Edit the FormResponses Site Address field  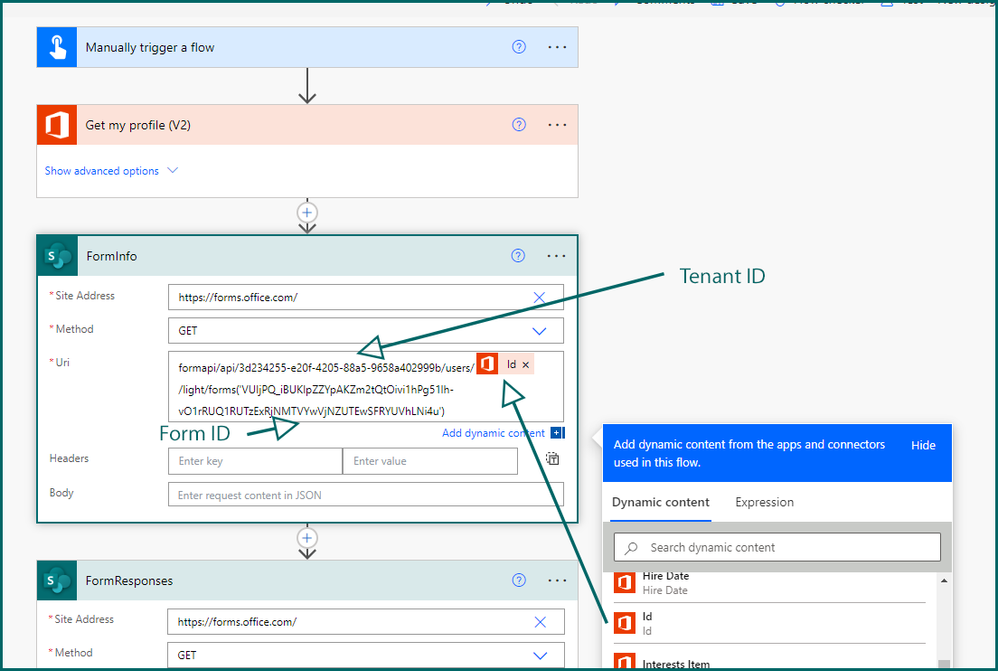[x=366, y=622]
